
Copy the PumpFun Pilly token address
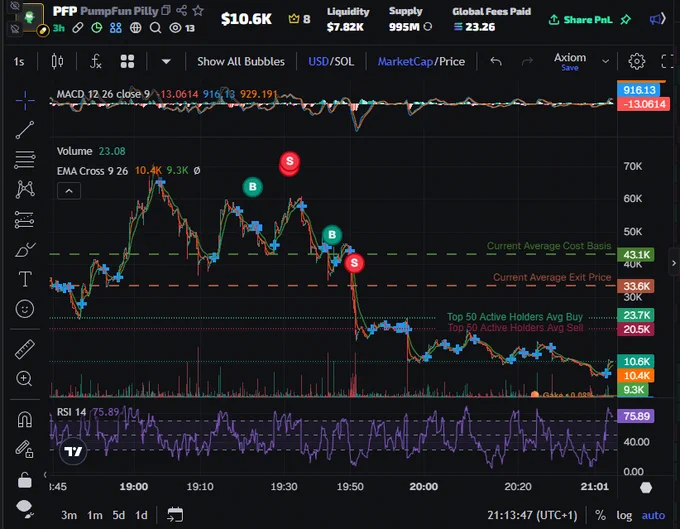(x=166, y=10)
